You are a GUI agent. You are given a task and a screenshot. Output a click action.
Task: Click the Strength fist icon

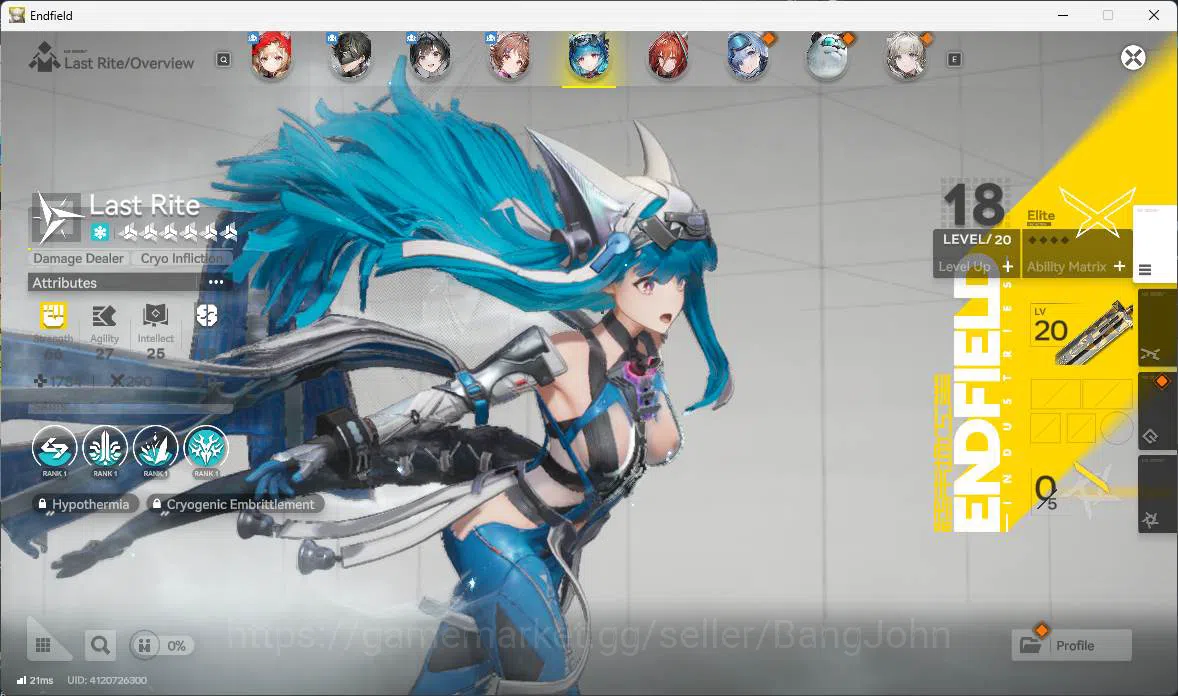[53, 316]
